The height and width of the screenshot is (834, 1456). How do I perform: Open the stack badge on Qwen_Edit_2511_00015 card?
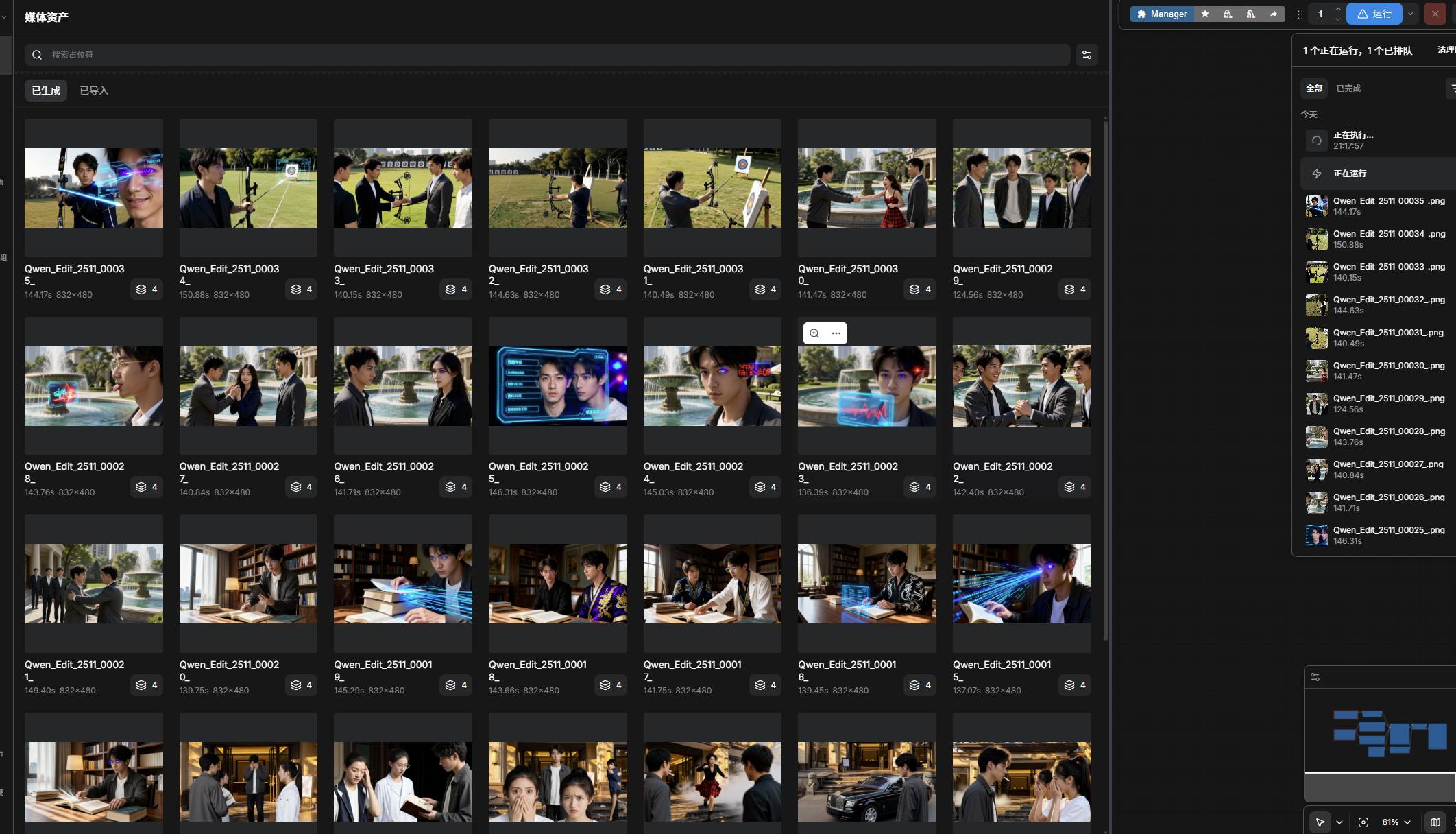tap(1075, 685)
